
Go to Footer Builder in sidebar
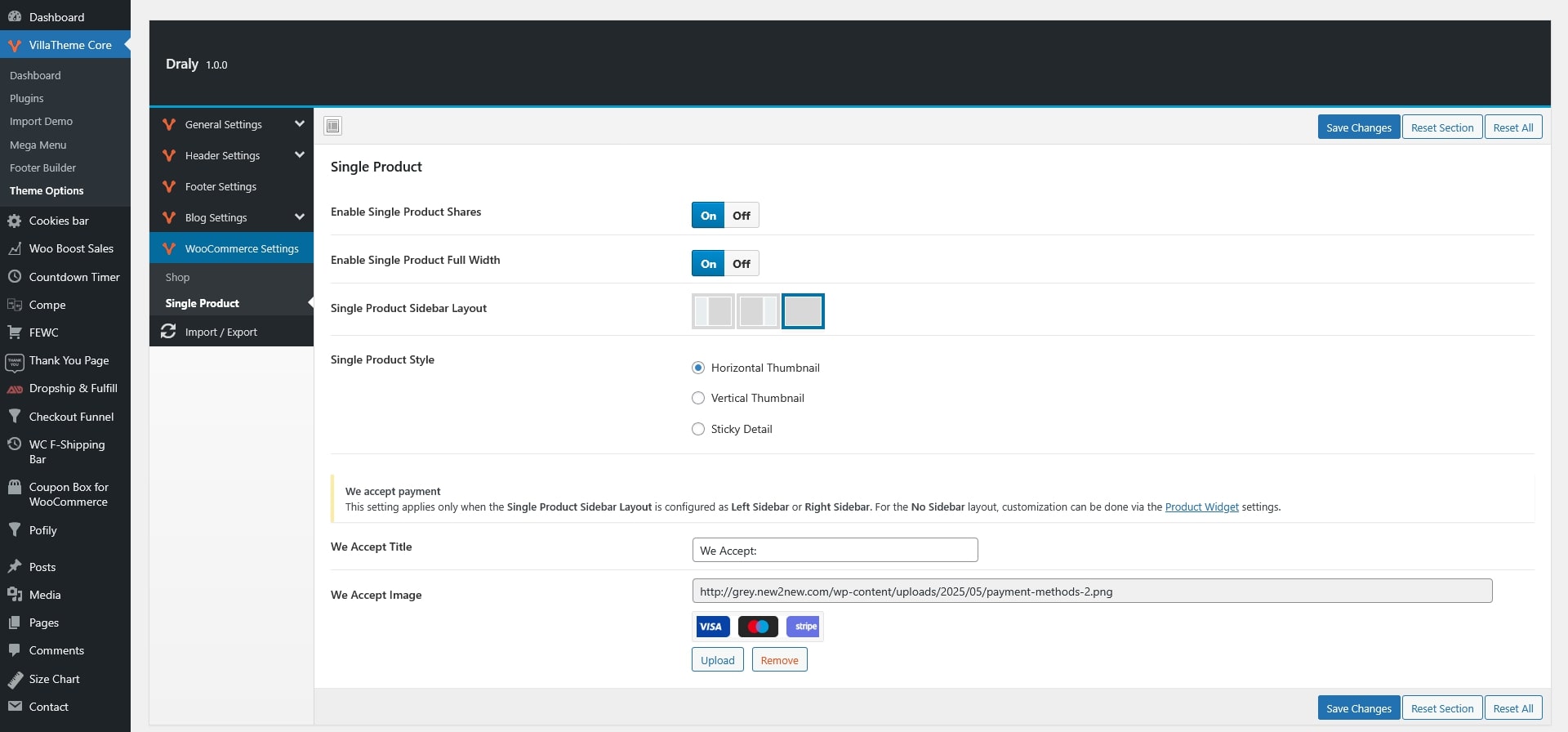(42, 167)
